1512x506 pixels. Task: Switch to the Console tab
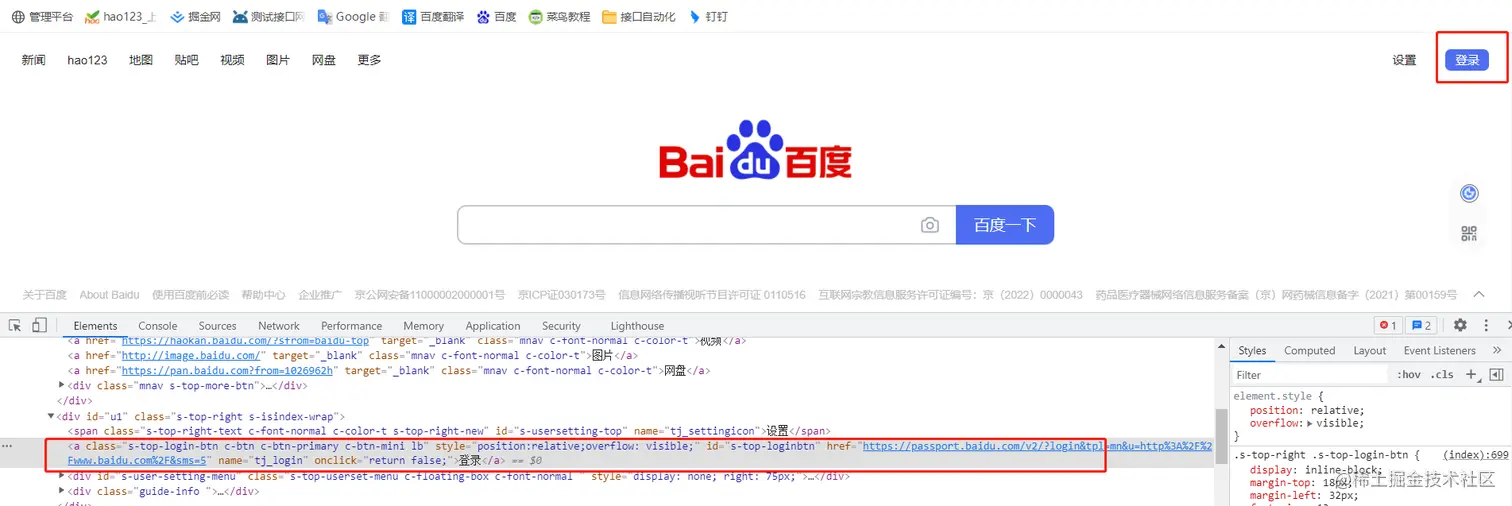[158, 326]
